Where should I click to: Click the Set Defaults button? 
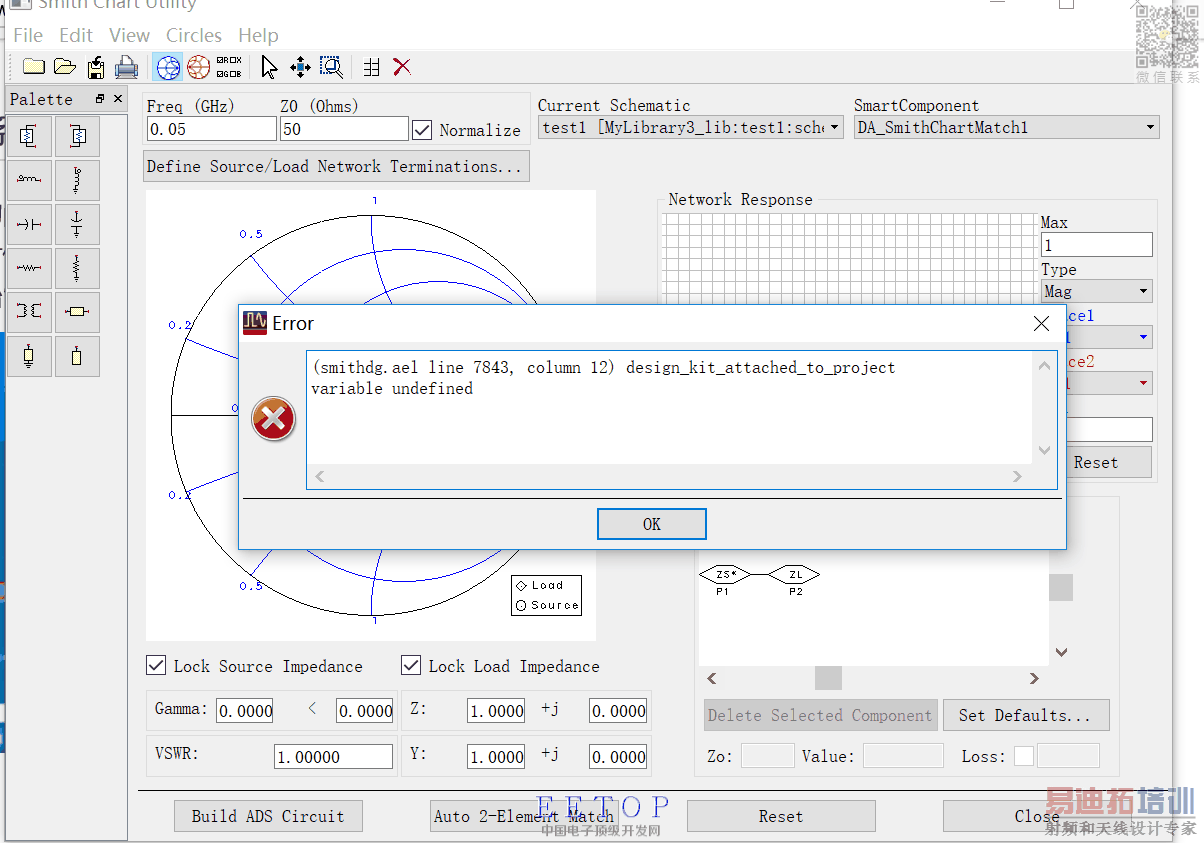pos(1026,715)
